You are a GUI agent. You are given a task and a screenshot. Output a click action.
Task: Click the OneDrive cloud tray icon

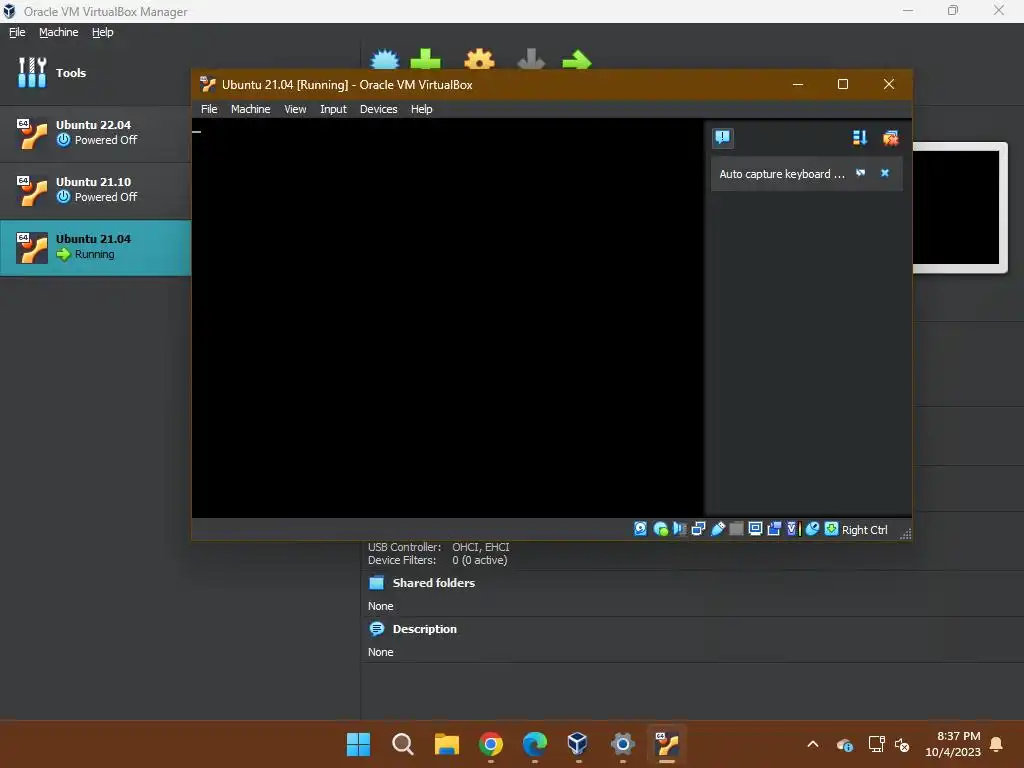tap(844, 744)
